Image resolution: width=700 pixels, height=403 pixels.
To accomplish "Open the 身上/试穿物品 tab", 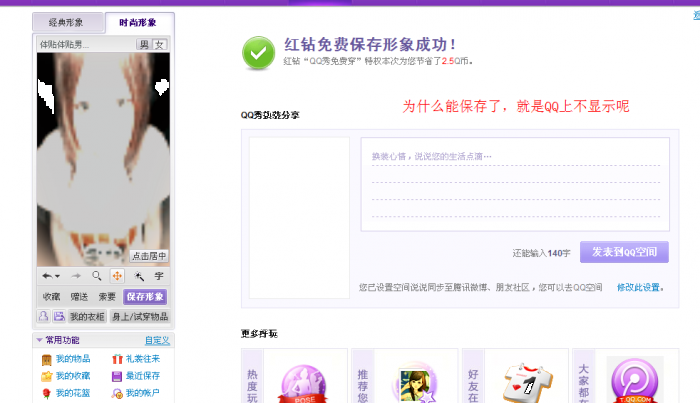I will tap(140, 316).
